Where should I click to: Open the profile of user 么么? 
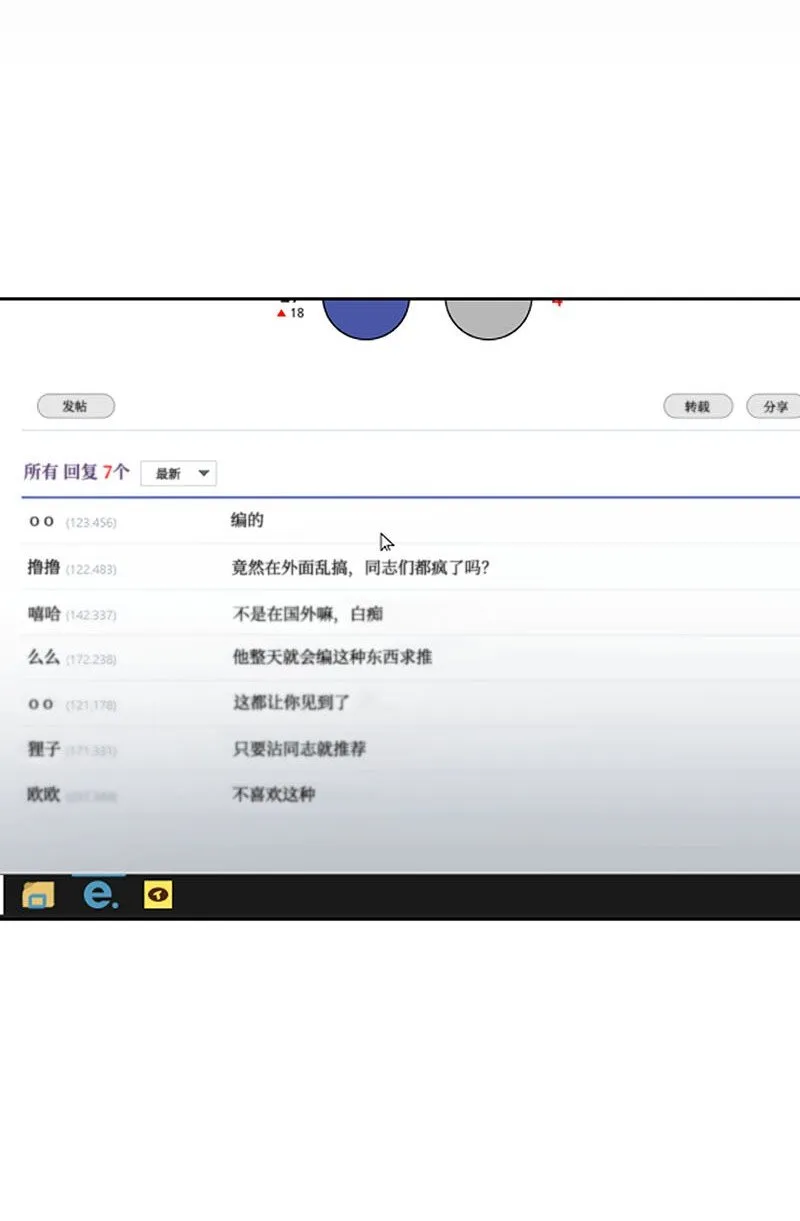coord(44,658)
